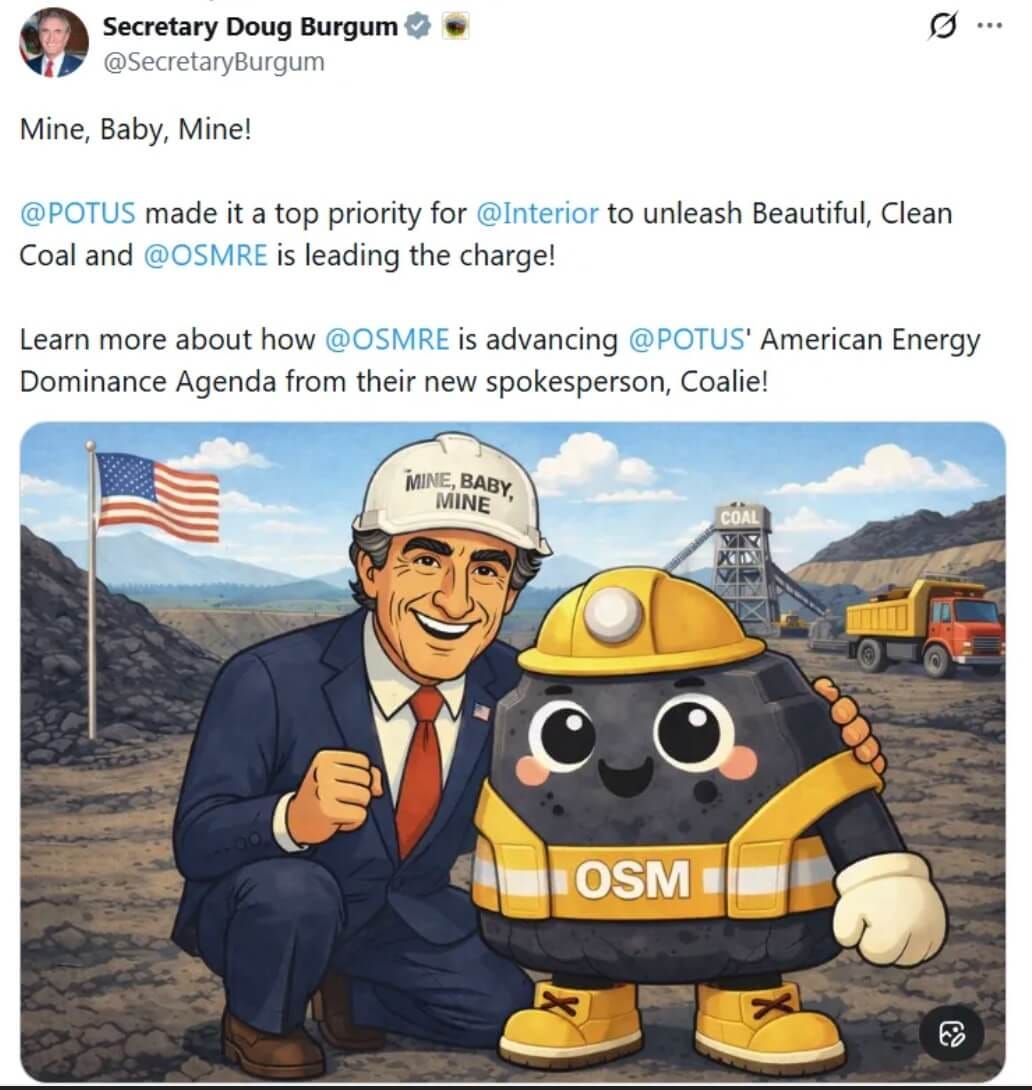Click the edit image icon on the picture
This screenshot has height=1090, width=1032.
coord(951,1034)
